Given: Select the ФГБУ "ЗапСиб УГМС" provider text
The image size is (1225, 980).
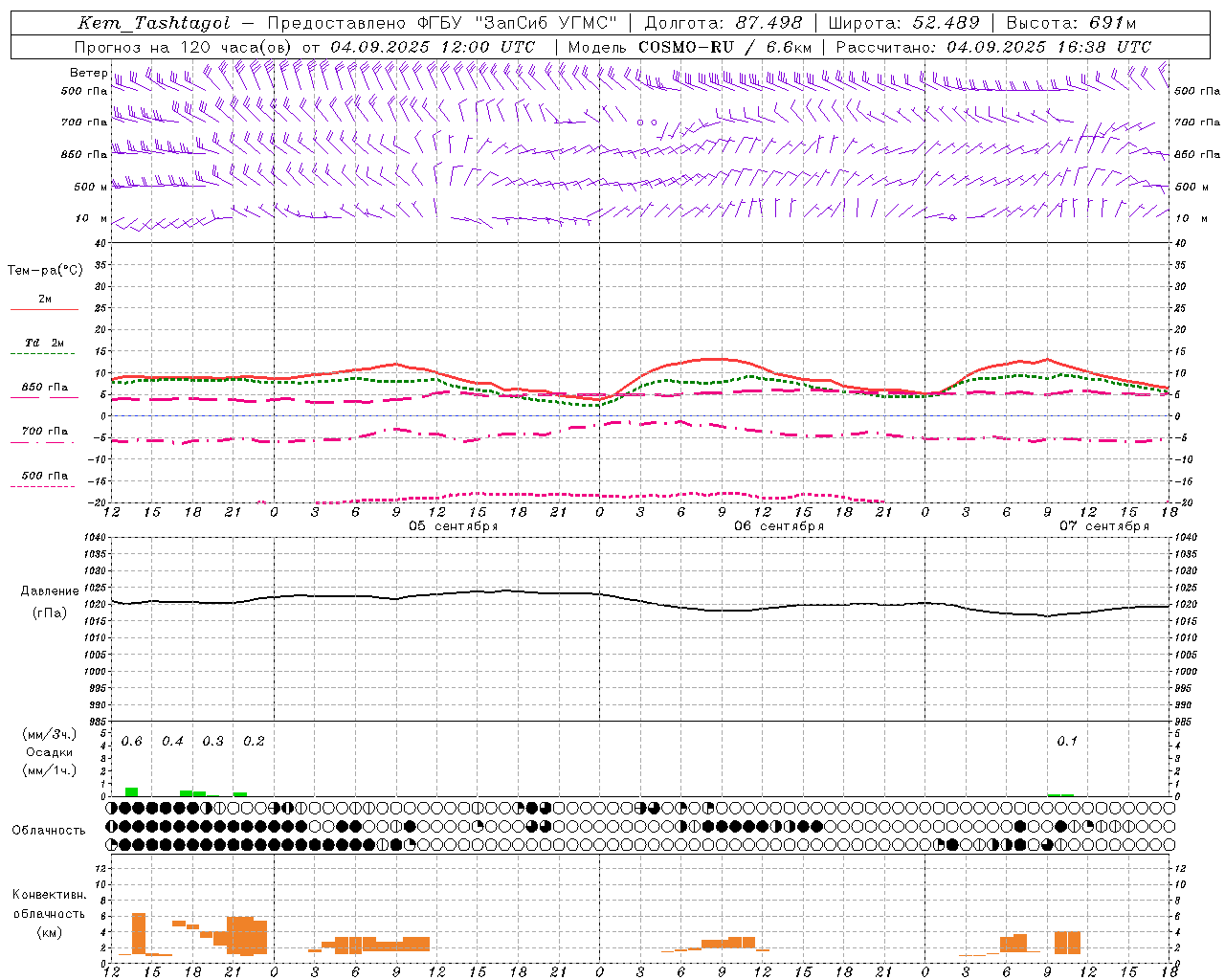Looking at the screenshot, I should (x=518, y=23).
